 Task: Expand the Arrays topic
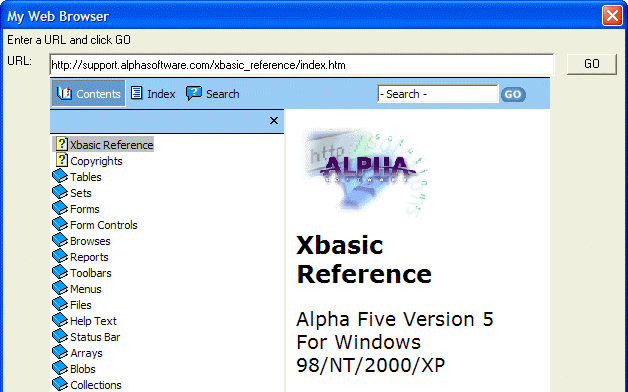pos(86,353)
